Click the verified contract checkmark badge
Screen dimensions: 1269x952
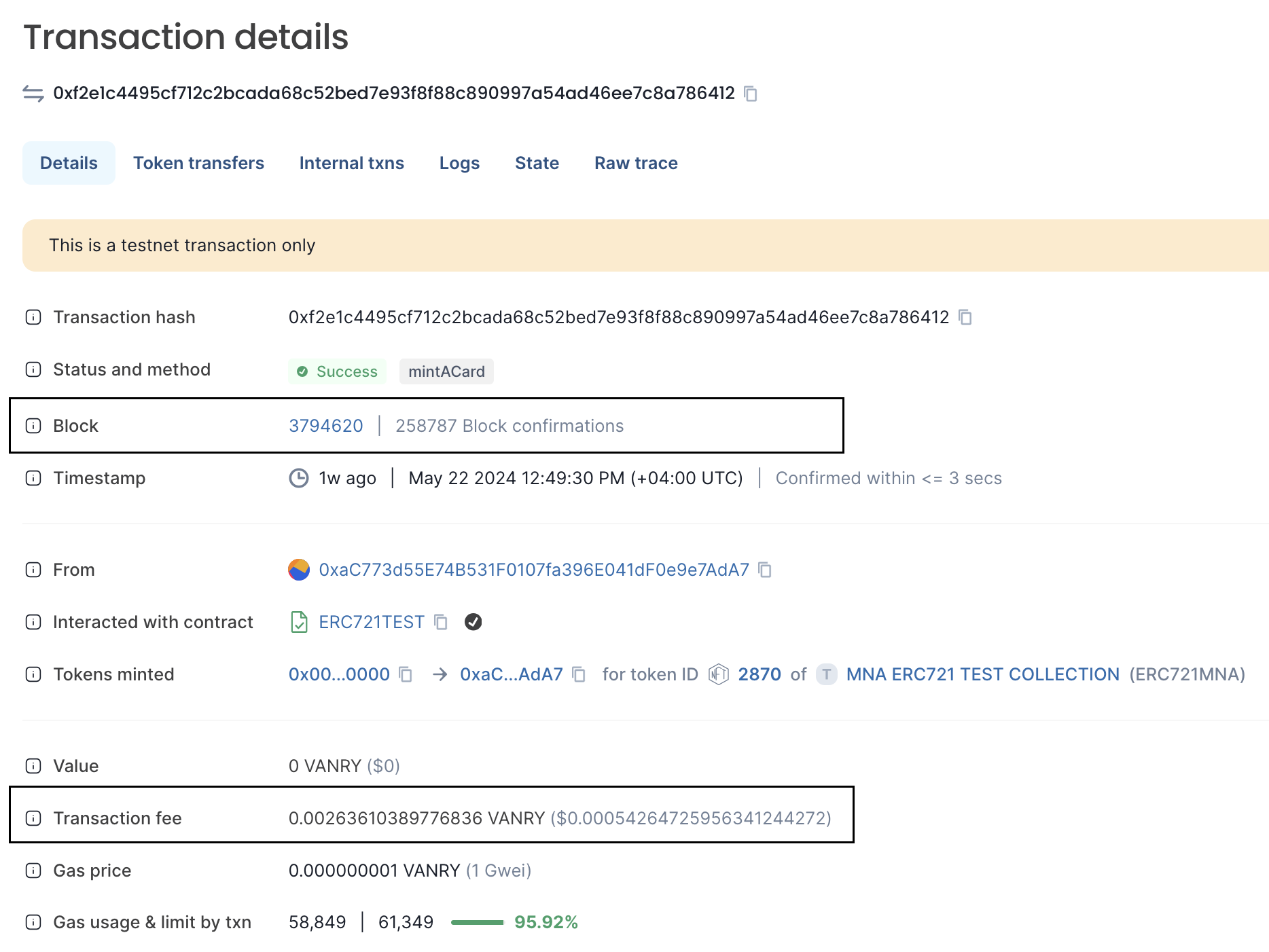[473, 622]
